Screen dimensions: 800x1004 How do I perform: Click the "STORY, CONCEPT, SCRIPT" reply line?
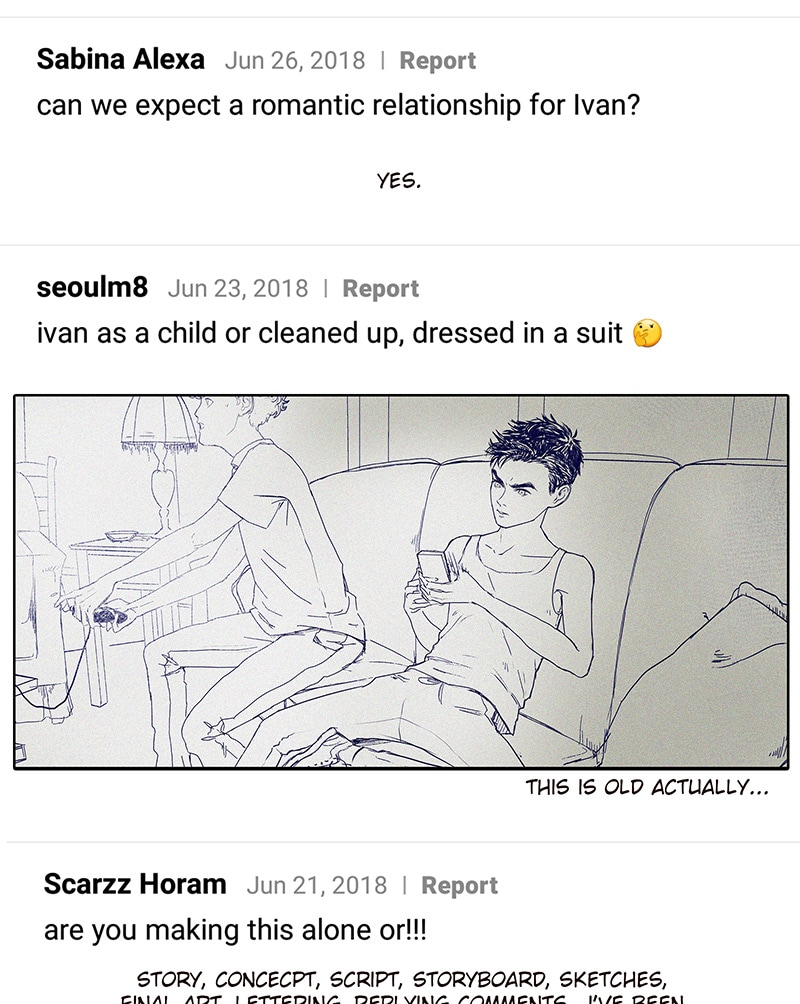point(401,978)
